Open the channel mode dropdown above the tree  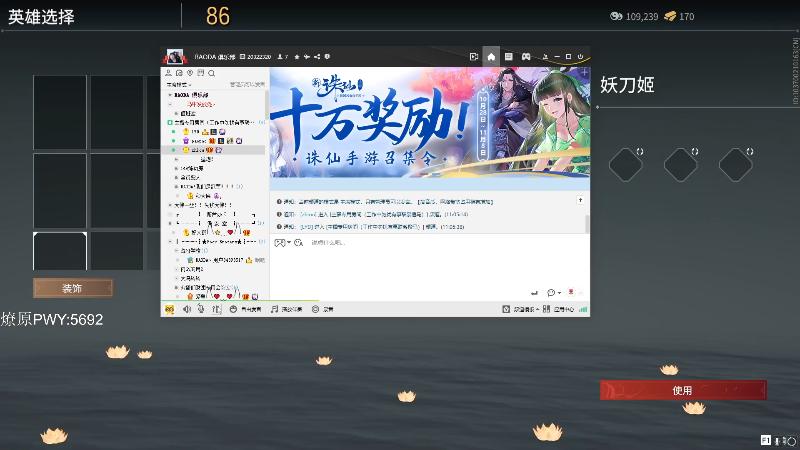click(x=179, y=84)
